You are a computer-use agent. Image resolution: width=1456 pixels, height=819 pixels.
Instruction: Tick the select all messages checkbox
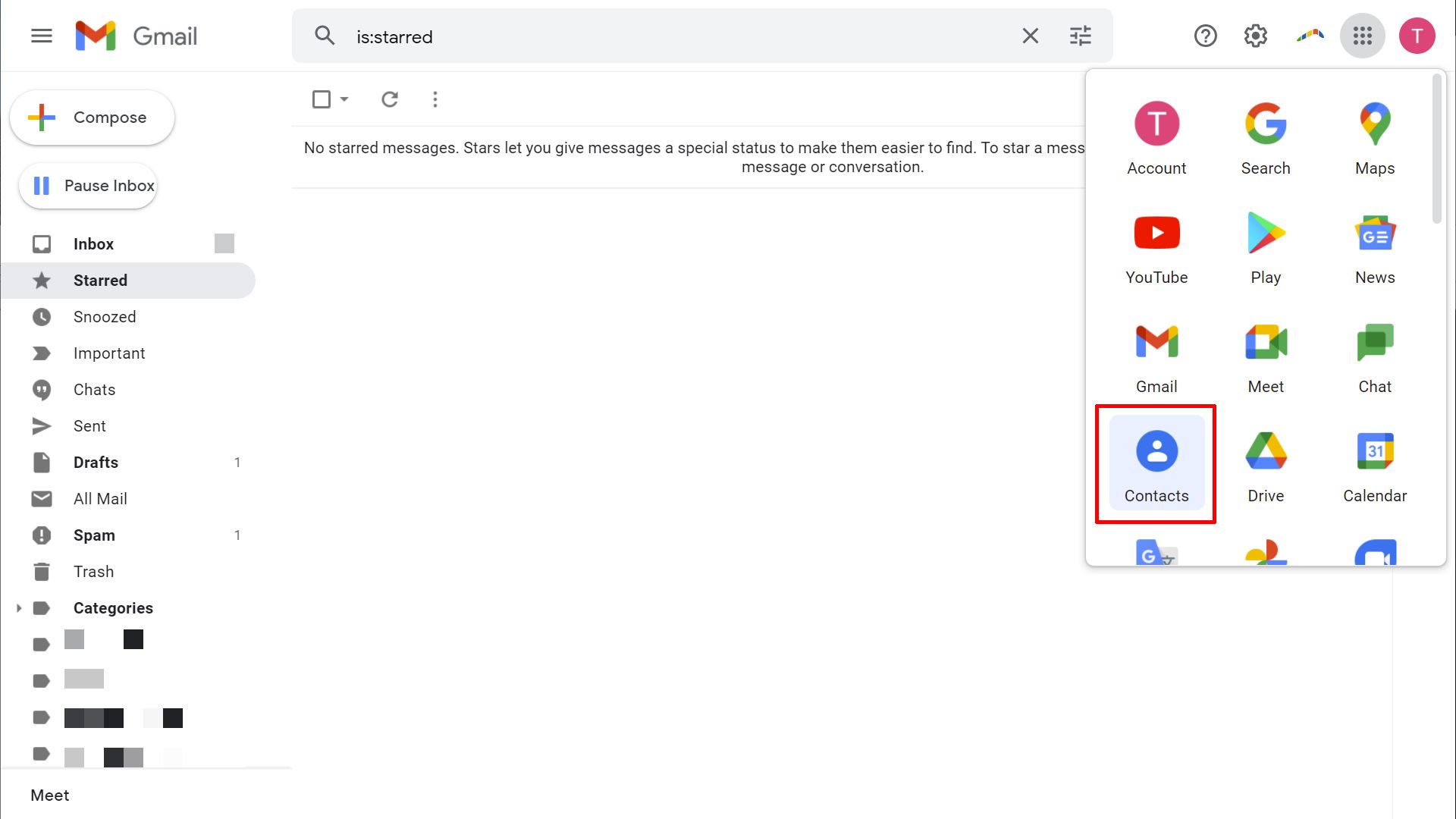coord(321,99)
